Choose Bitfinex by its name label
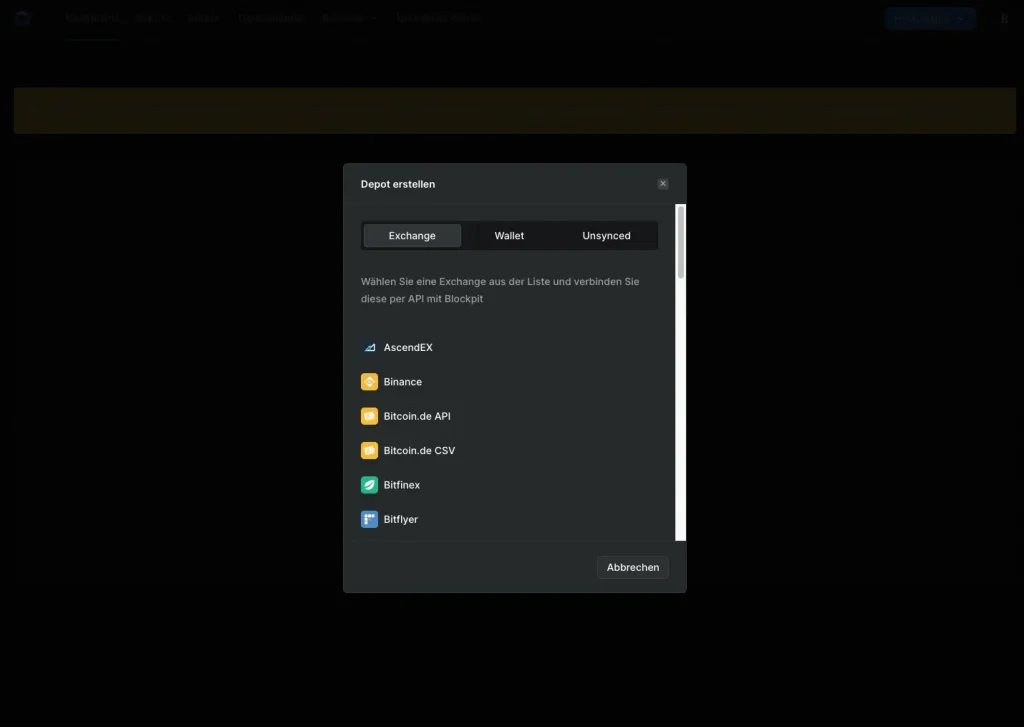This screenshot has height=727, width=1024. (x=402, y=485)
